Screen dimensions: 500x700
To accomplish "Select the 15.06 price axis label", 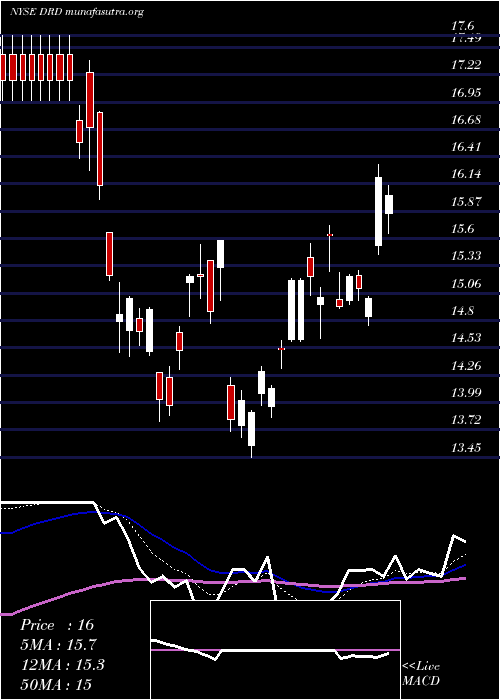I will point(466,283).
